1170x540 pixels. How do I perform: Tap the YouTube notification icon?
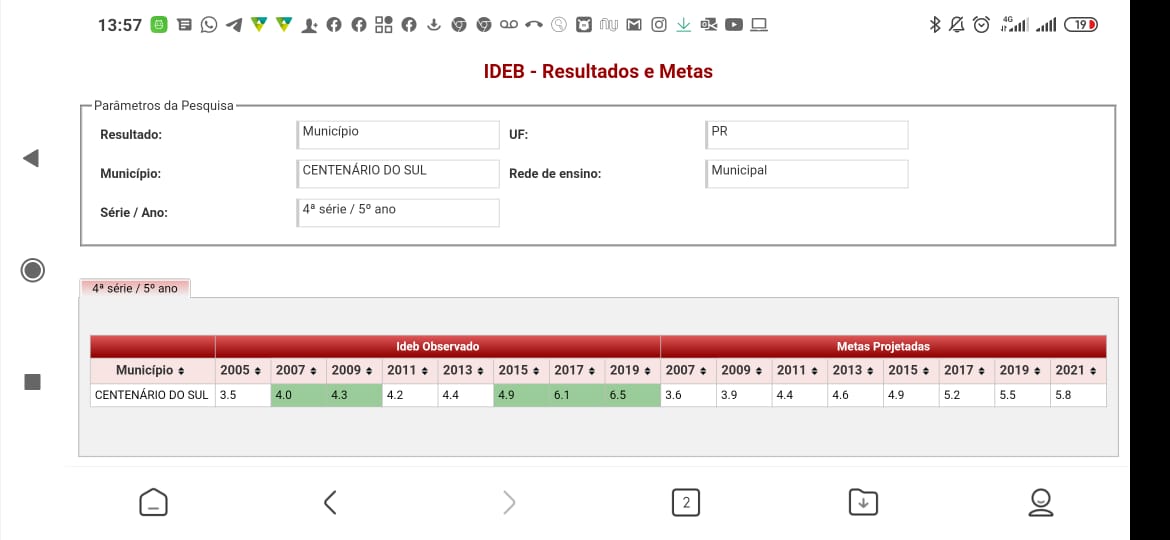pos(733,25)
